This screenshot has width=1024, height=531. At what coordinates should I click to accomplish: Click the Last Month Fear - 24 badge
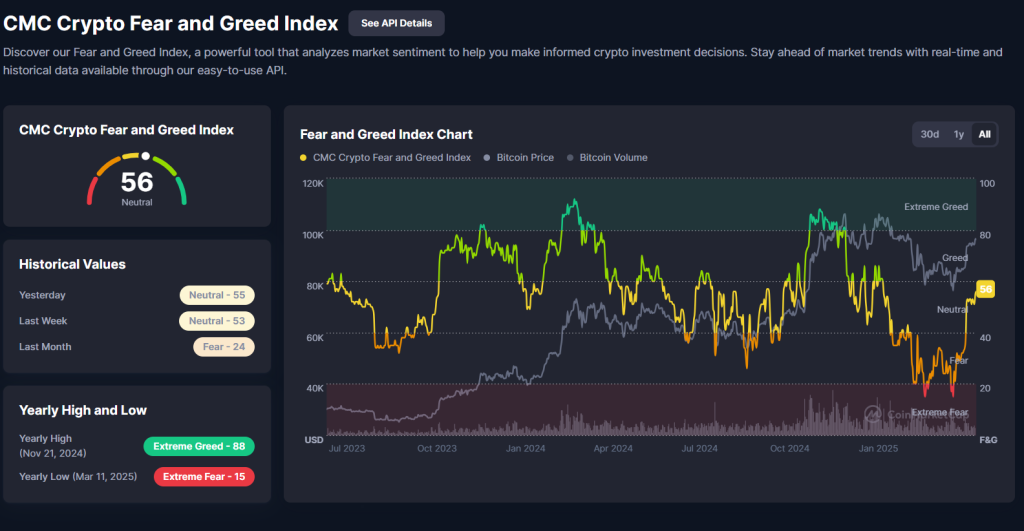224,347
